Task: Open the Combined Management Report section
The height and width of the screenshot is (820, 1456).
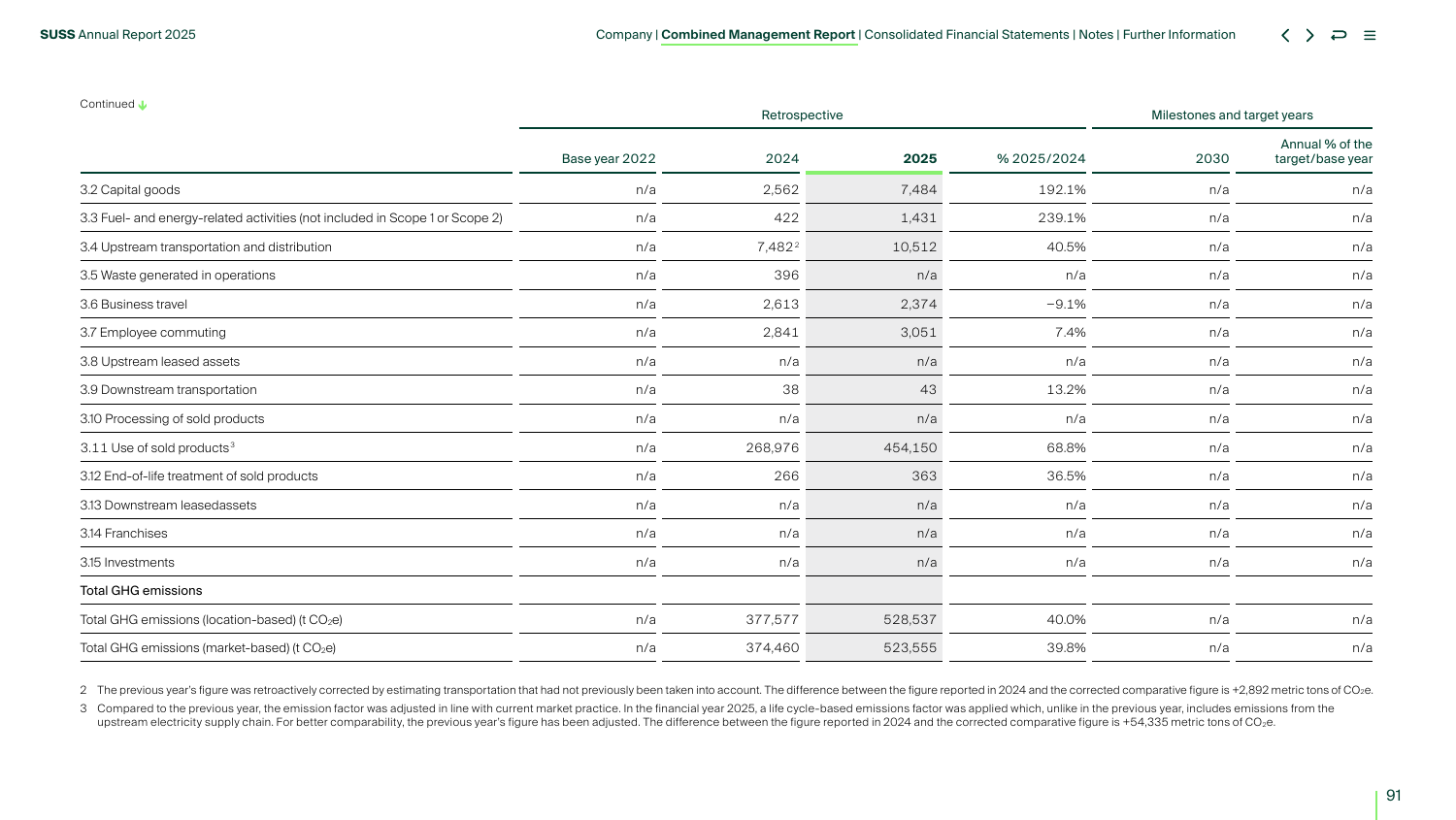Action: (758, 35)
